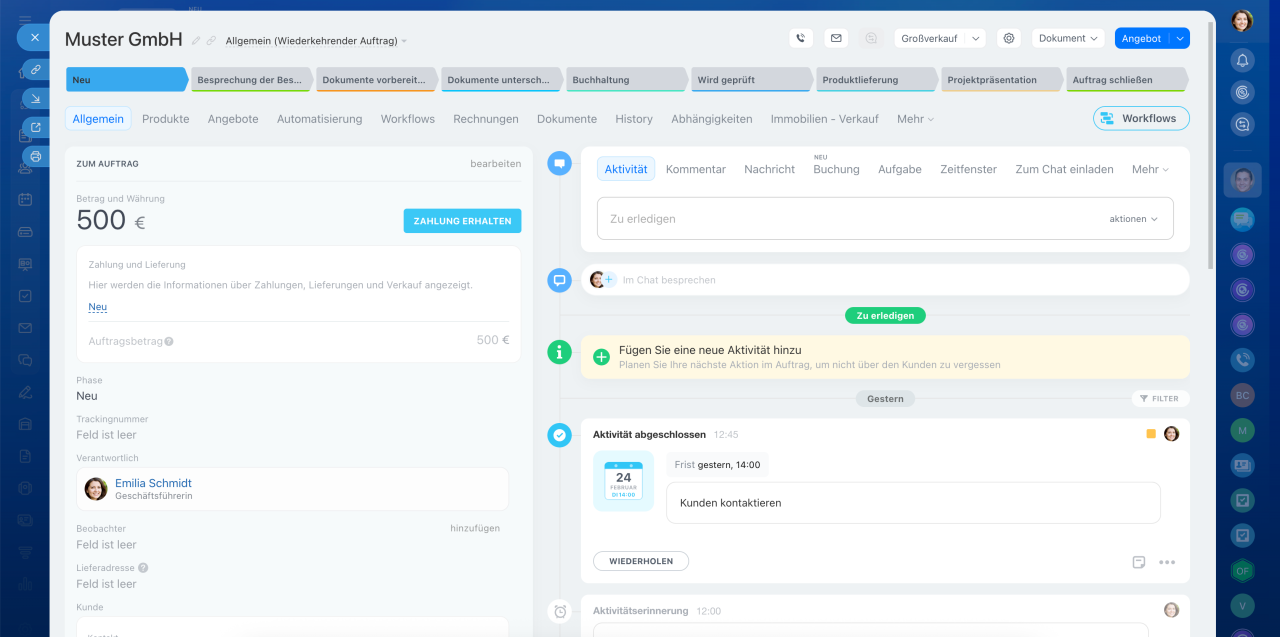Copy link via chain icon beside title
This screenshot has height=637, width=1280.
click(x=211, y=41)
